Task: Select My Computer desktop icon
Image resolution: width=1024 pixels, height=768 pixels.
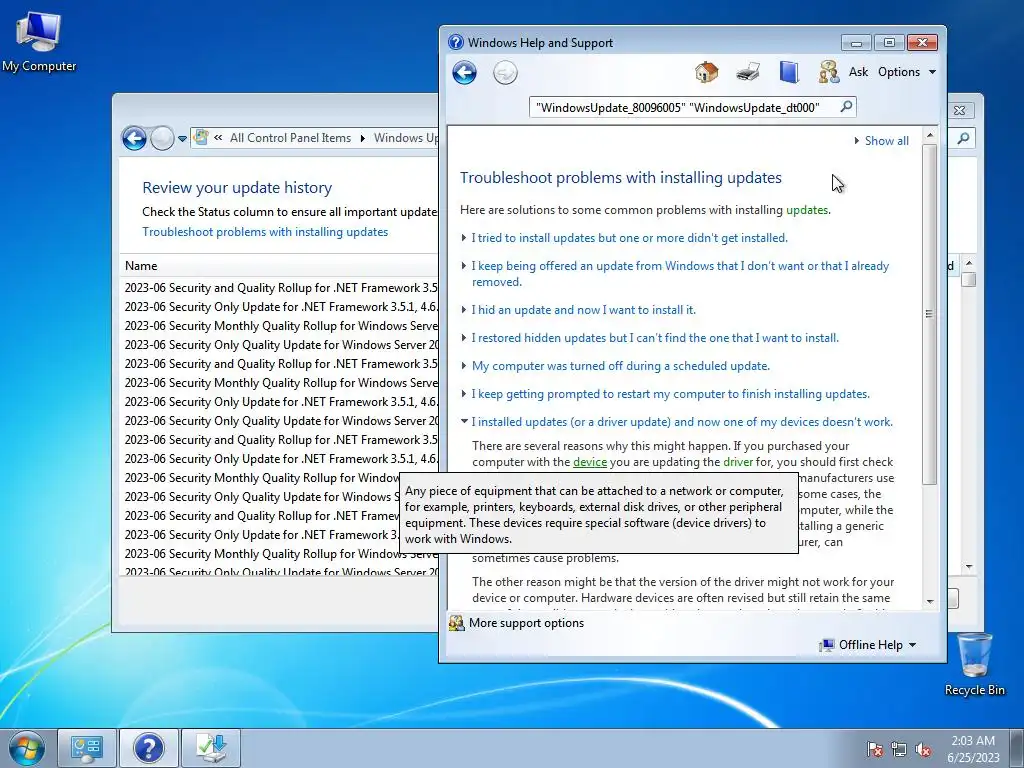Action: pyautogui.click(x=39, y=42)
